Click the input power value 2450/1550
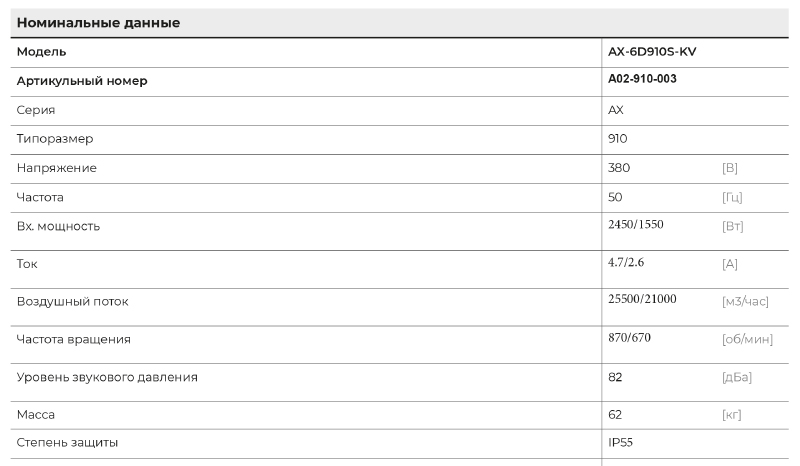 point(636,225)
